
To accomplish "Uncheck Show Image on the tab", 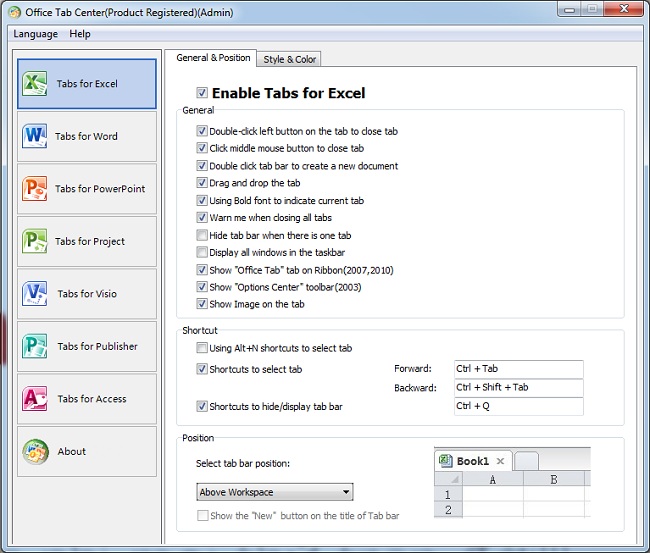I will tap(201, 304).
